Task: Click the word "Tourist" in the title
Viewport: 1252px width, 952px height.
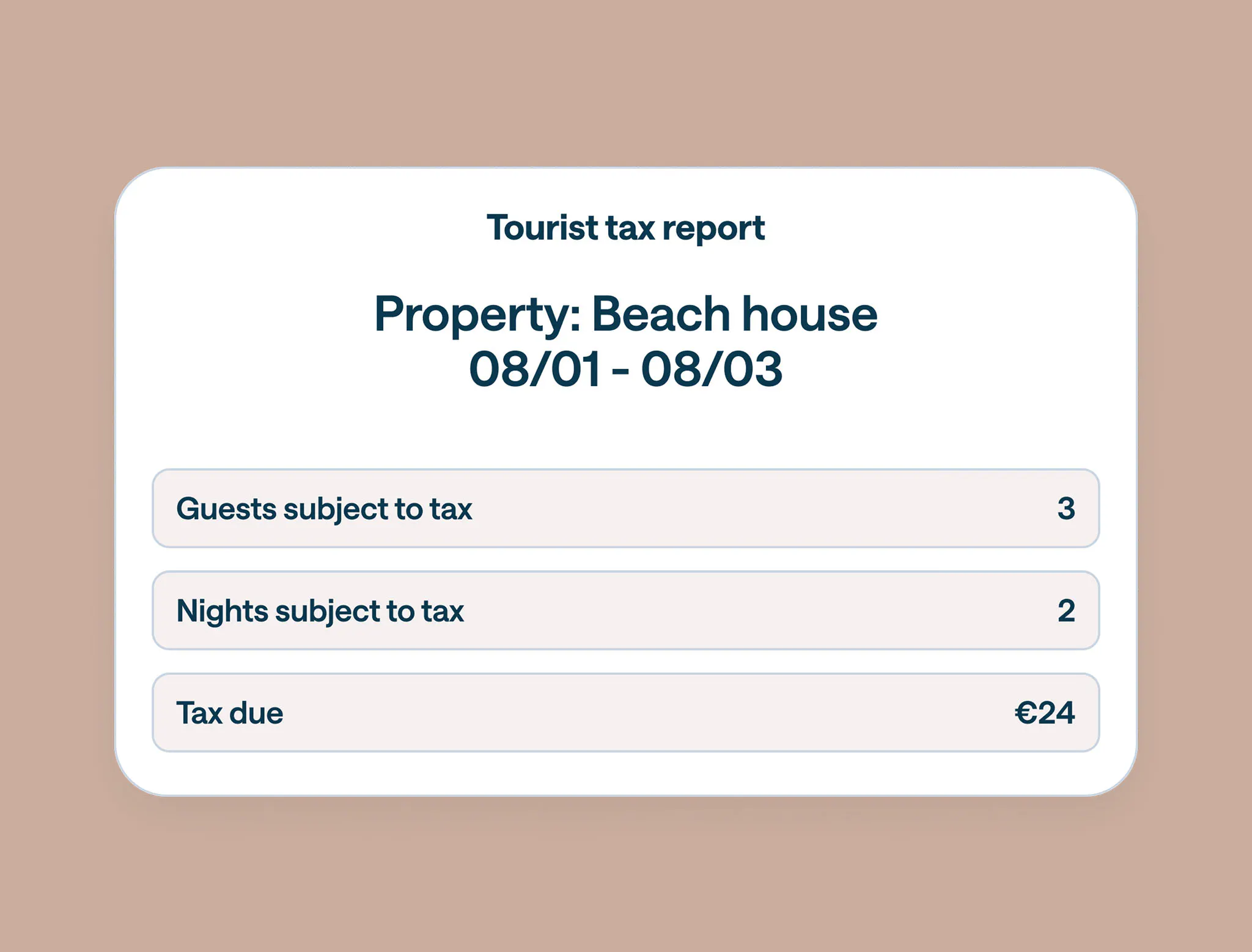Action: click(542, 228)
